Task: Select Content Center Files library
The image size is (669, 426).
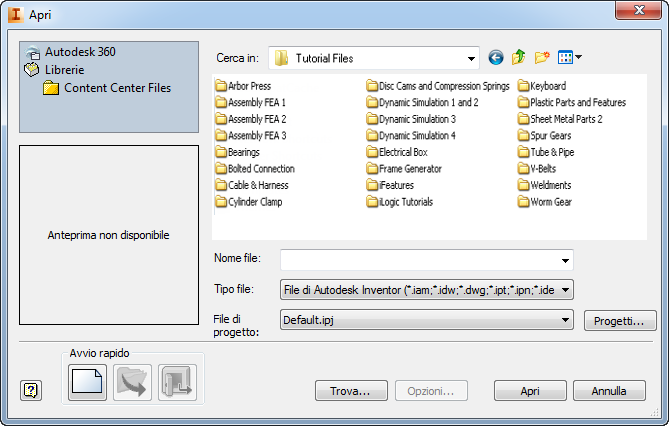Action: (107, 88)
